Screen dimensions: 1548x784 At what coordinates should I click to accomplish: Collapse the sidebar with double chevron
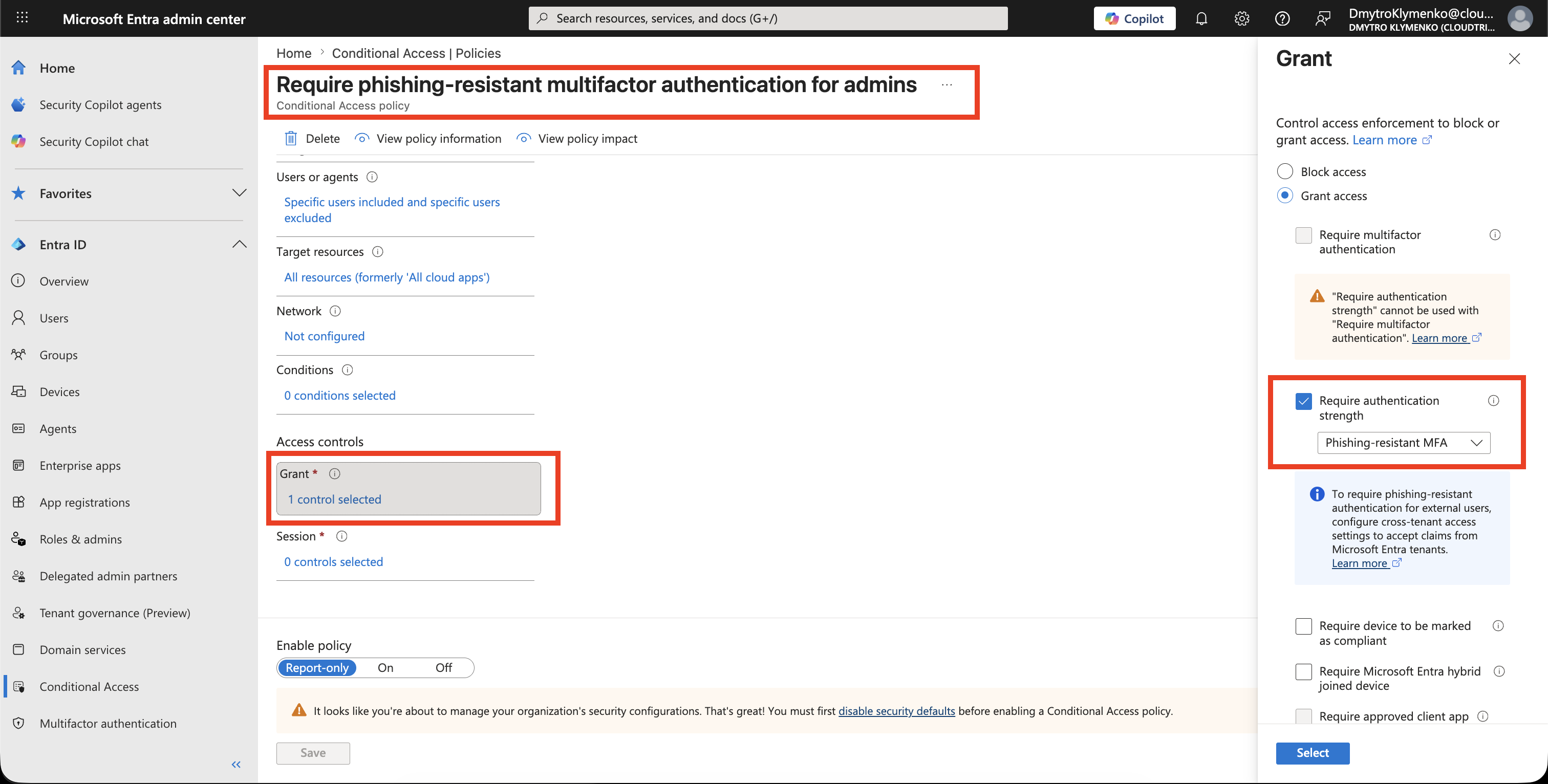point(236,764)
